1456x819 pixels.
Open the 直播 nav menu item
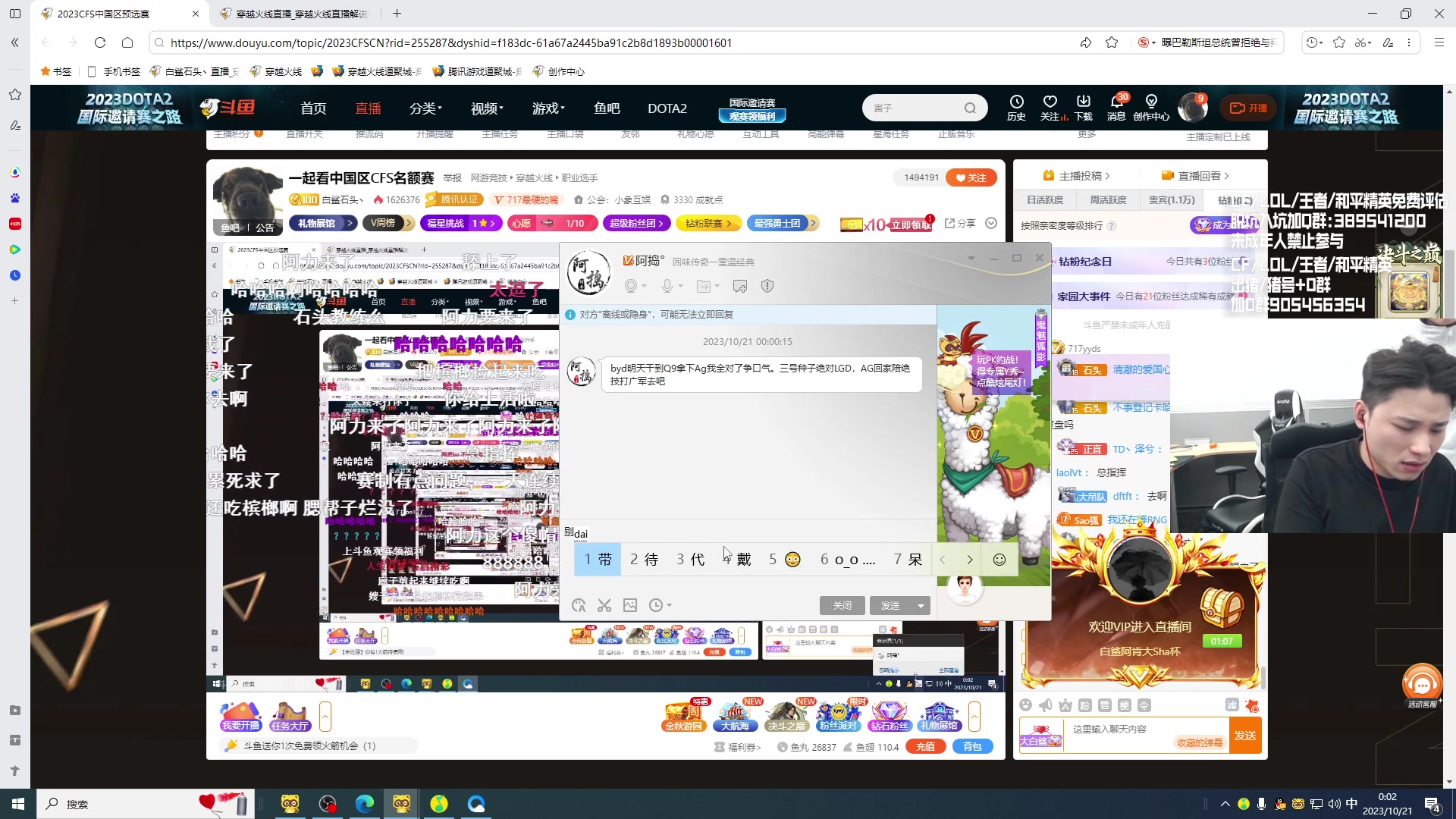click(368, 108)
